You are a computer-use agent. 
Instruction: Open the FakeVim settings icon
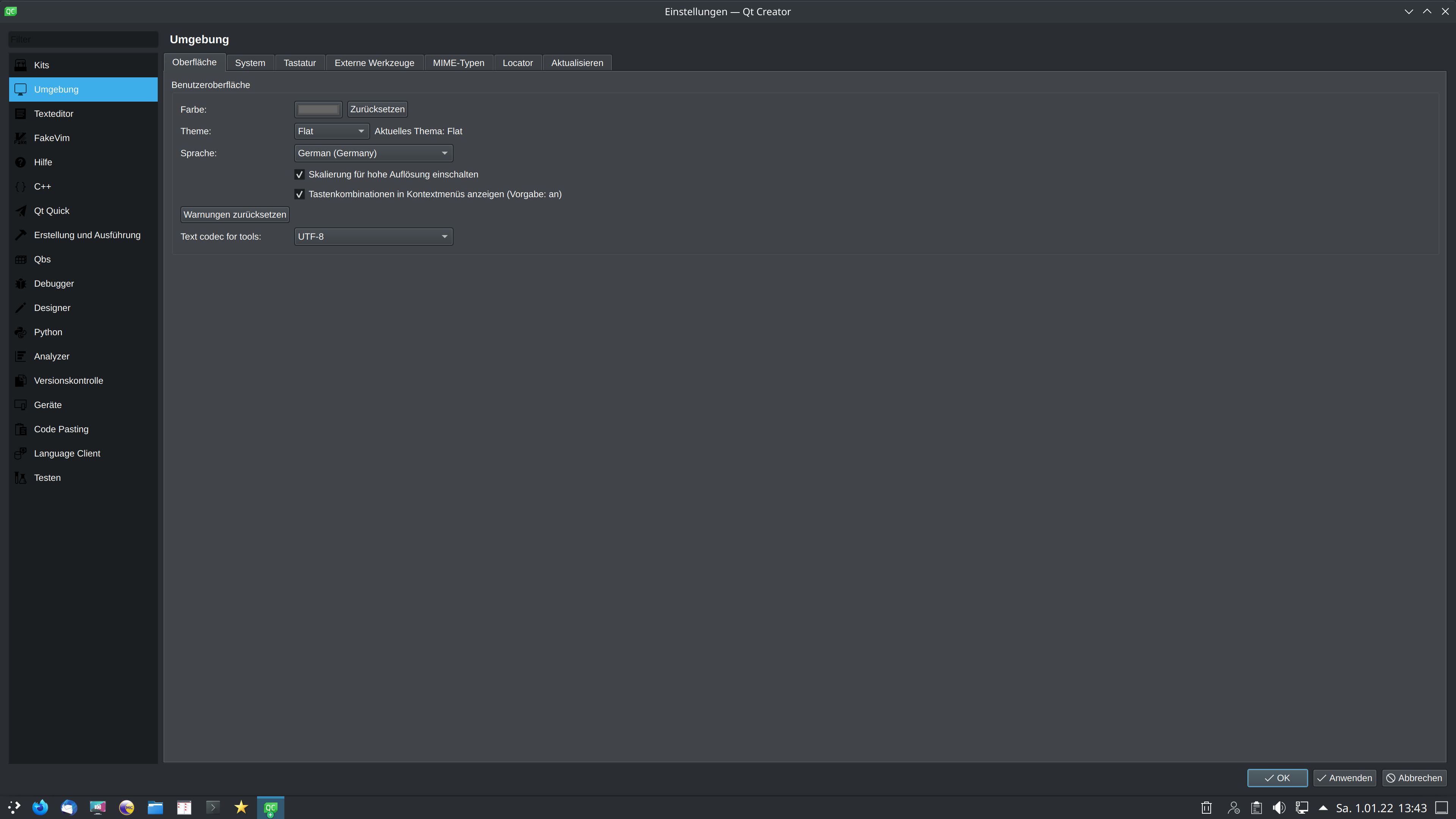click(20, 138)
